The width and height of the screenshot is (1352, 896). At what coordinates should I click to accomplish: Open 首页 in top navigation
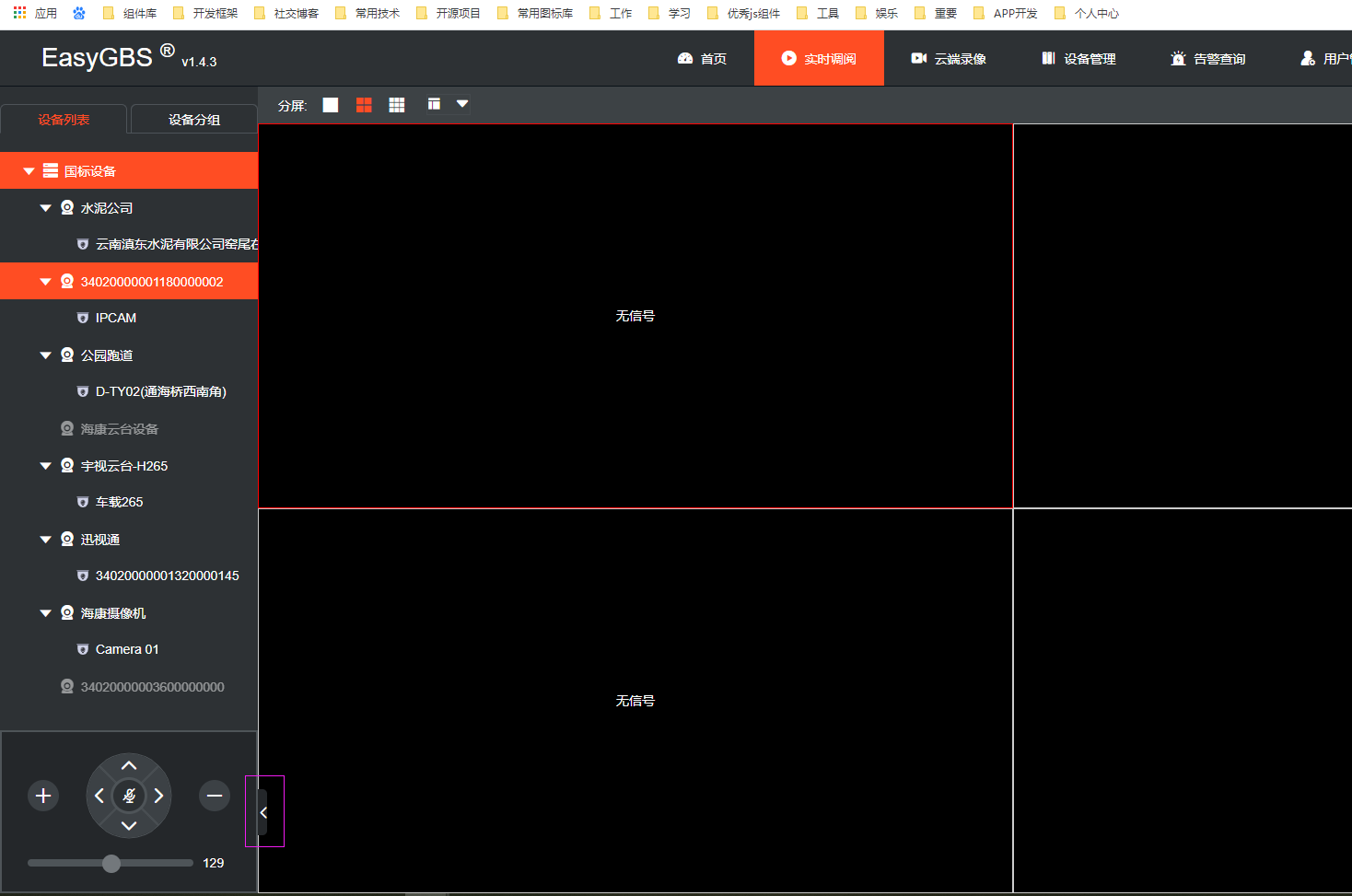coord(702,59)
